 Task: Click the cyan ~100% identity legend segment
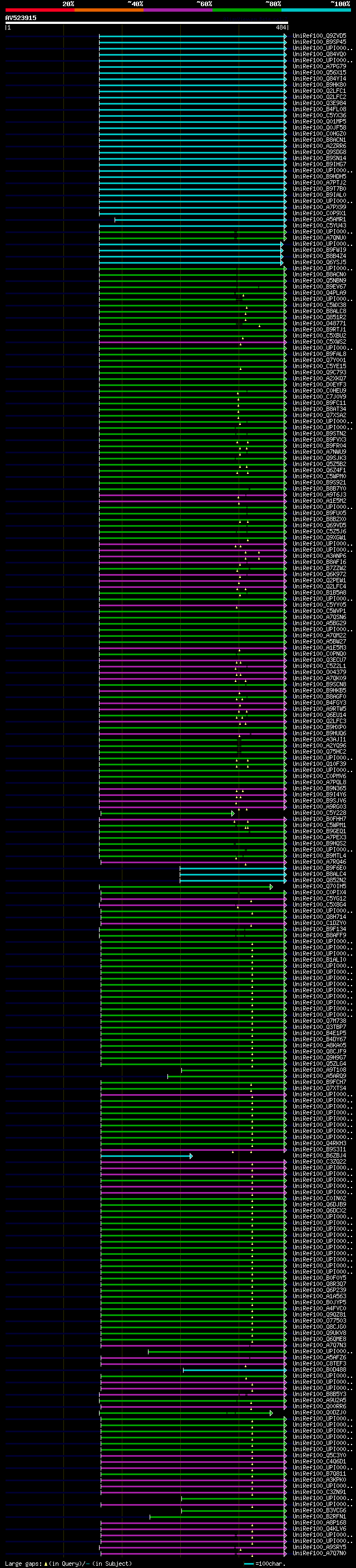[x=316, y=10]
